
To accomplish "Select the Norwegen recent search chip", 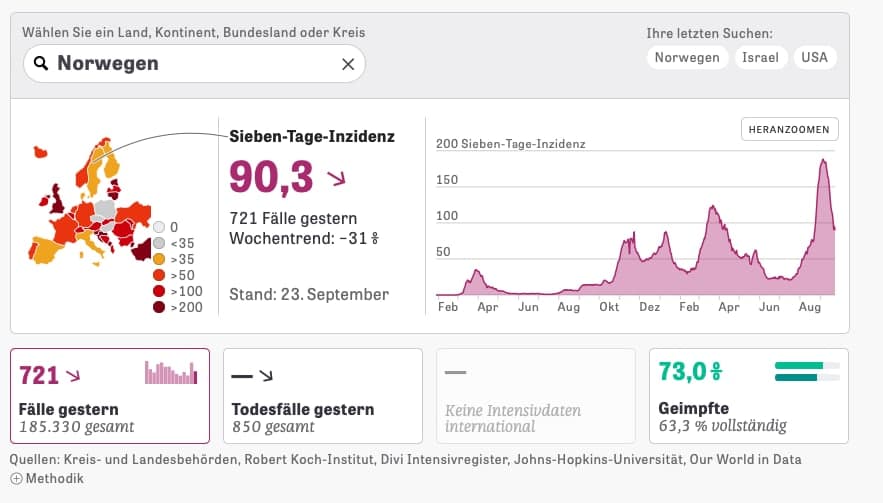I will tap(687, 57).
